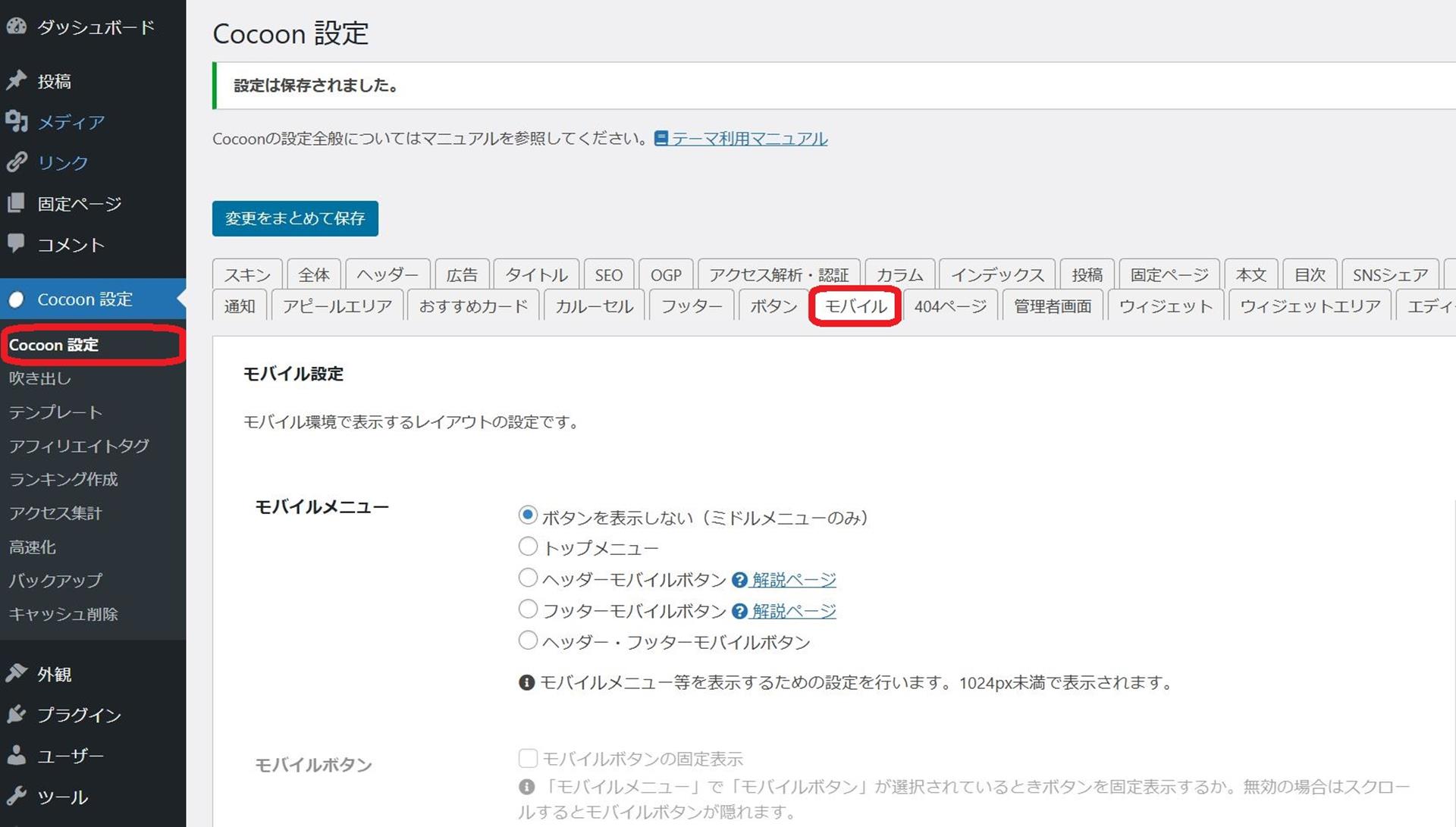The height and width of the screenshot is (827, 1456).
Task: Click the book icon before テーマ利用マニュアル
Action: click(x=661, y=138)
